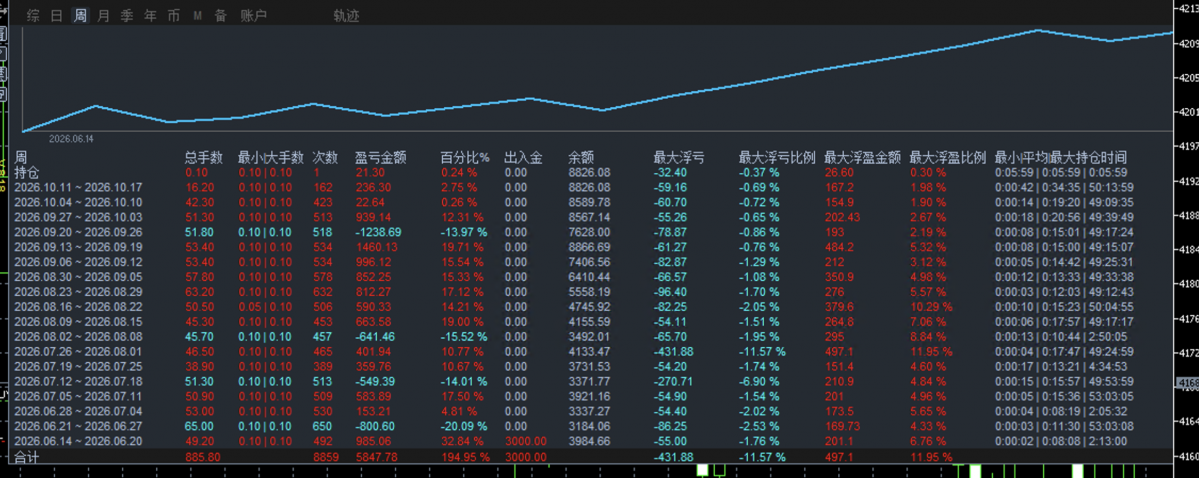Click the holding time 0:05:59 | 0:05:59 | 0:05:59
Image resolution: width=1199 pixels, height=478 pixels.
click(x=1061, y=172)
